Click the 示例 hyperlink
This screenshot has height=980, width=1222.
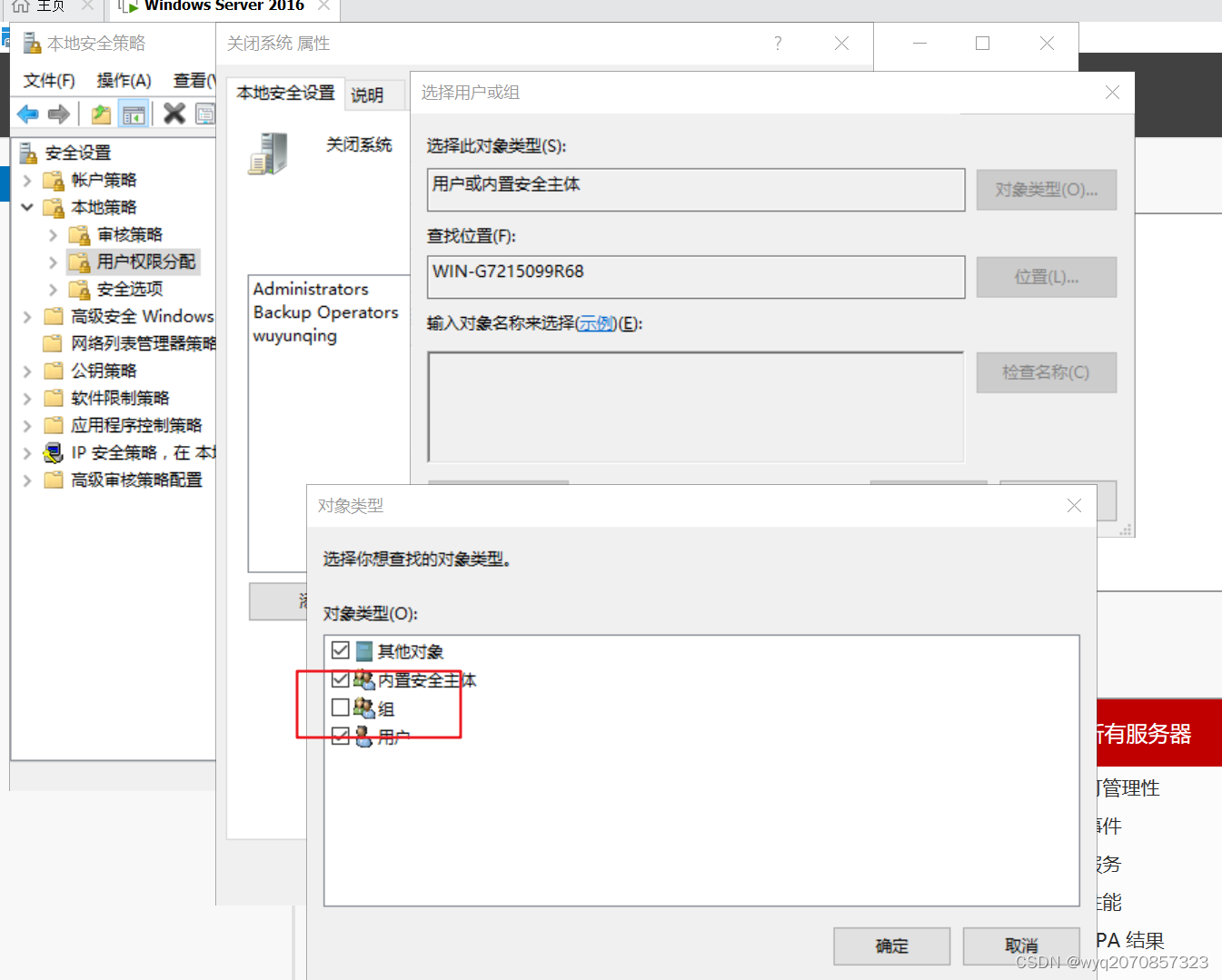[x=596, y=322]
